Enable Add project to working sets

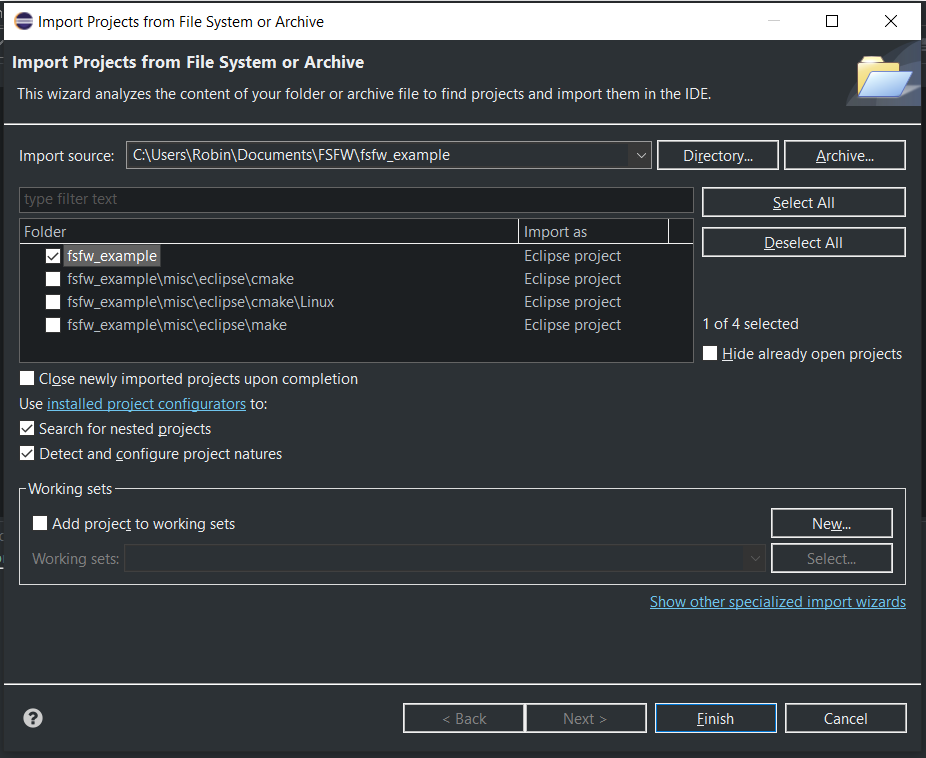pos(40,523)
